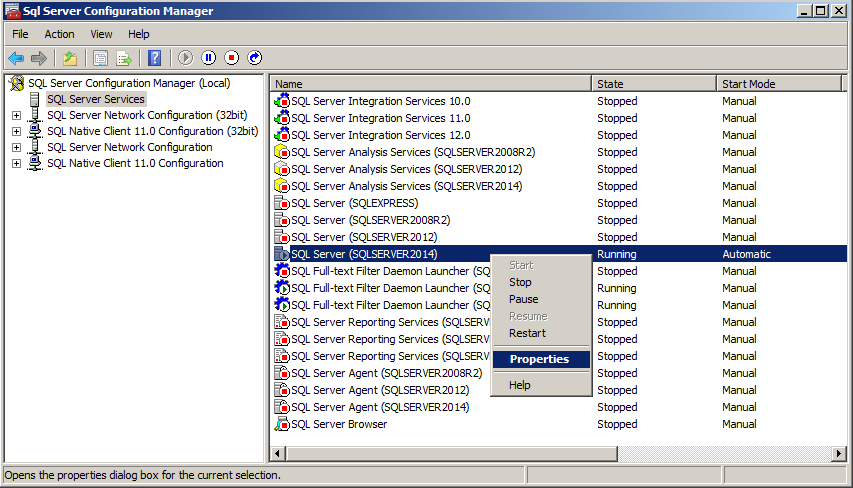Click the Automatic start mode cell
Viewport: 853px width, 488px height.
746,254
